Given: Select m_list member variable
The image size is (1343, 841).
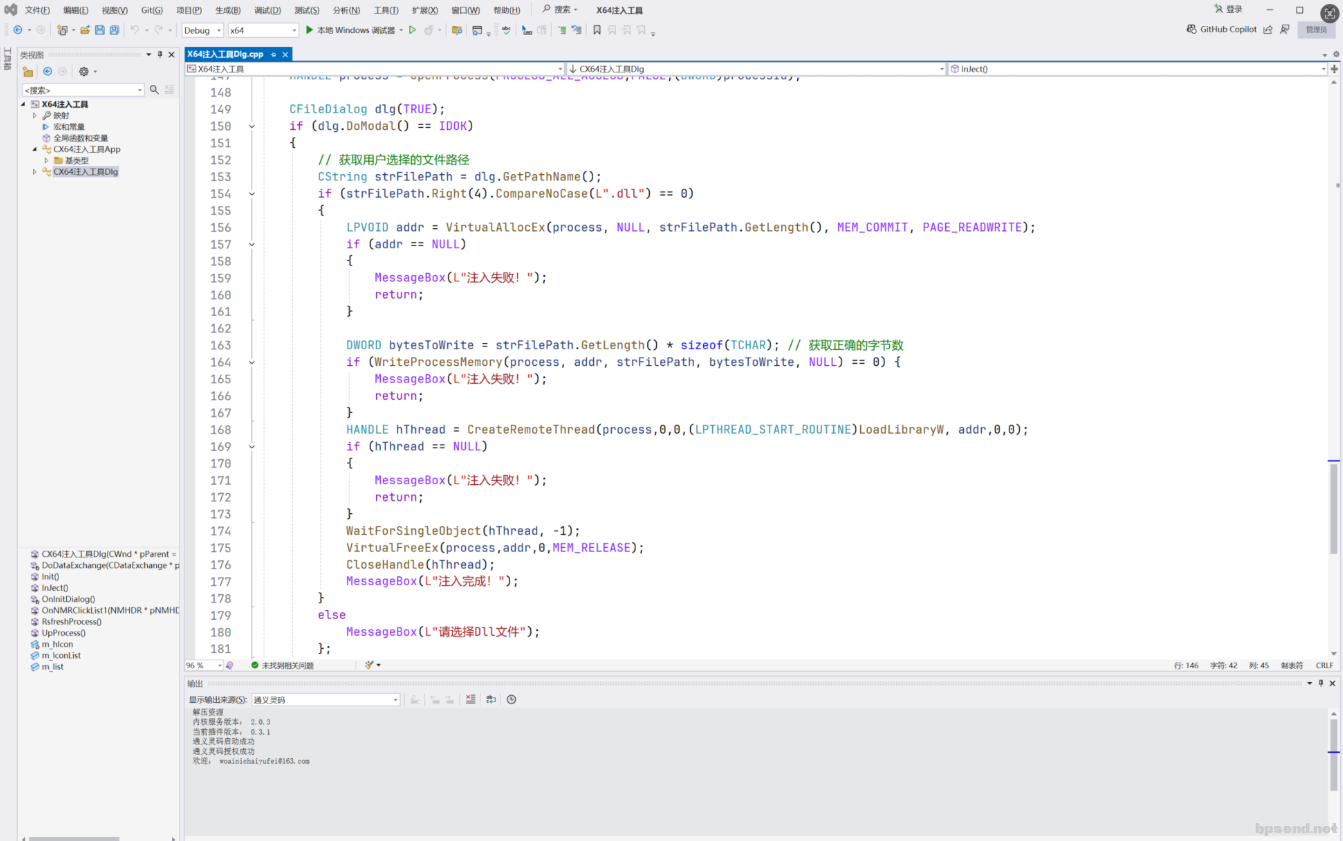Looking at the screenshot, I should (x=53, y=666).
